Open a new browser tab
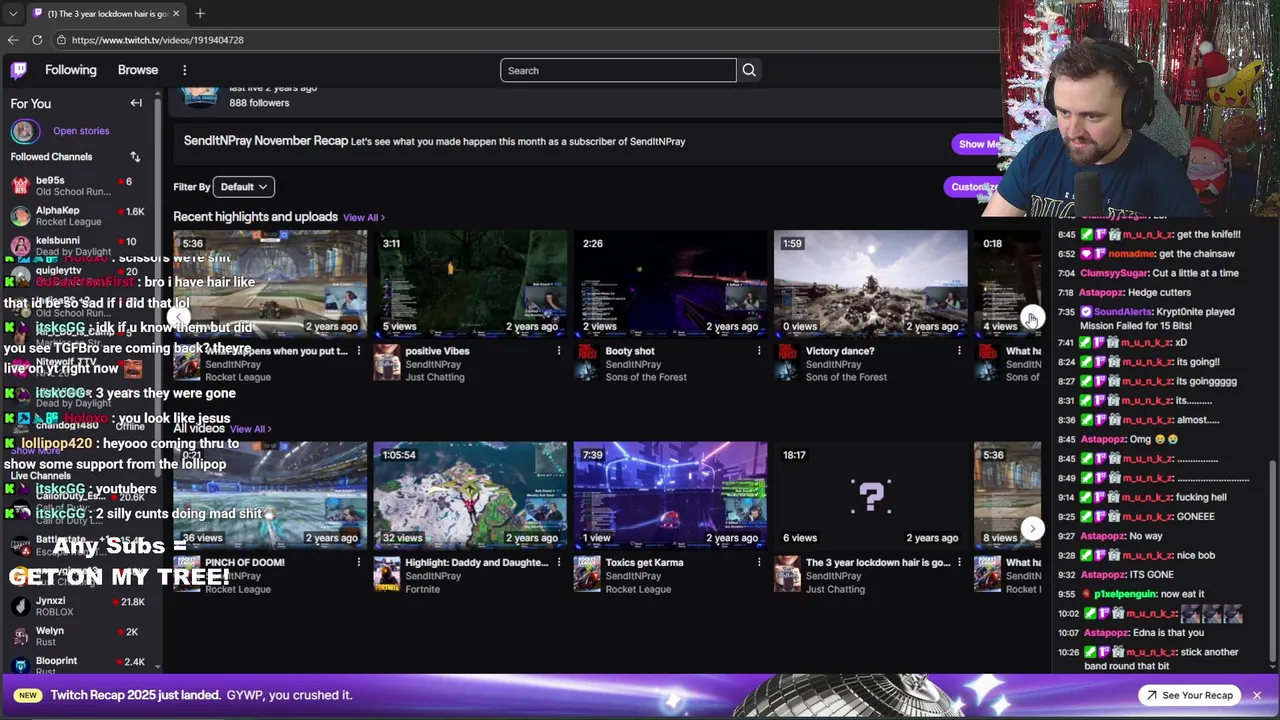The image size is (1280, 720). [200, 13]
